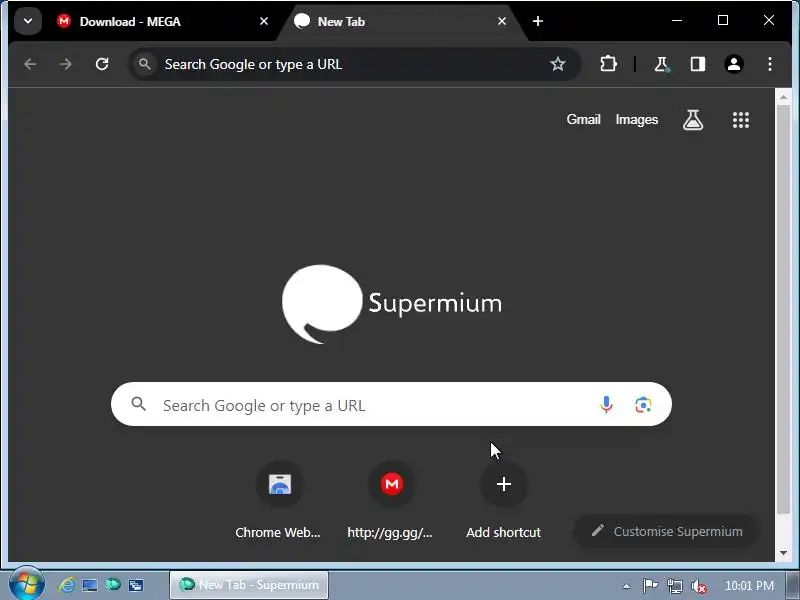Screen dimensions: 800x600
Task: Click Customise Supermium button
Action: click(x=667, y=531)
